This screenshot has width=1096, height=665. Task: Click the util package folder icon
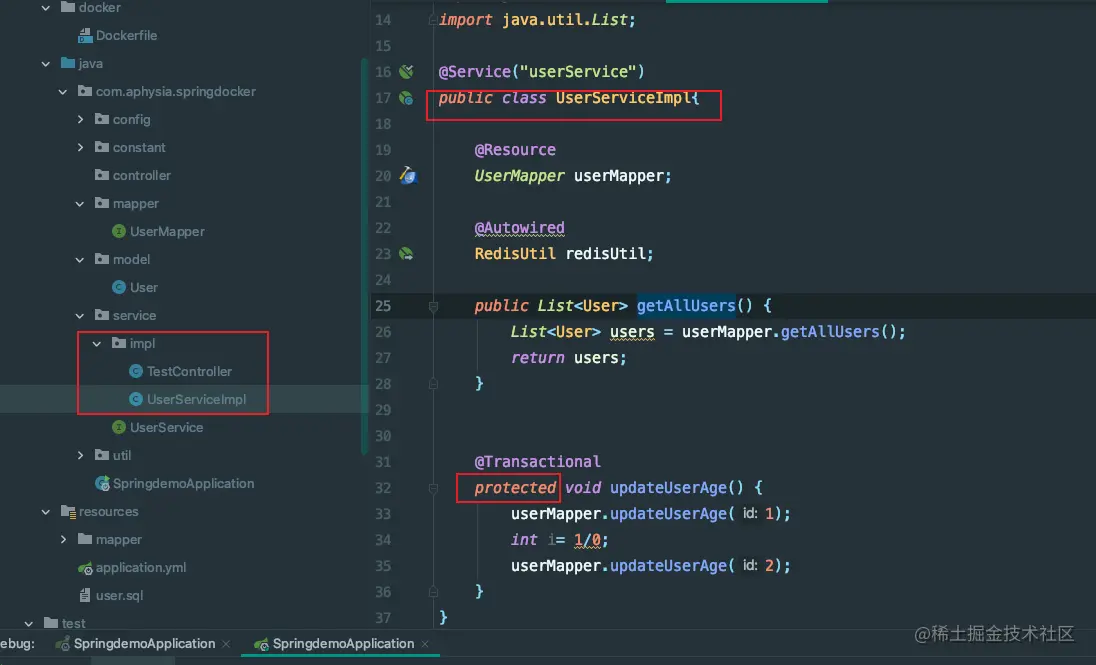pos(102,455)
